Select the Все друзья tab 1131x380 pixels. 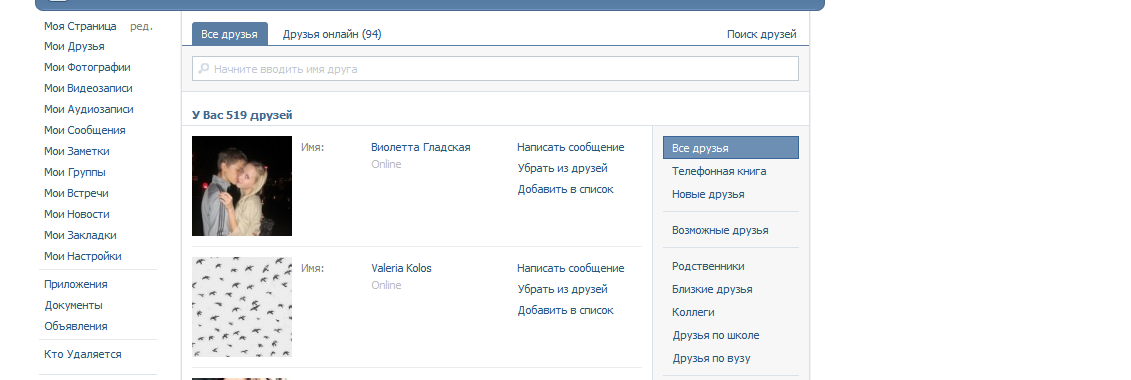coord(229,34)
